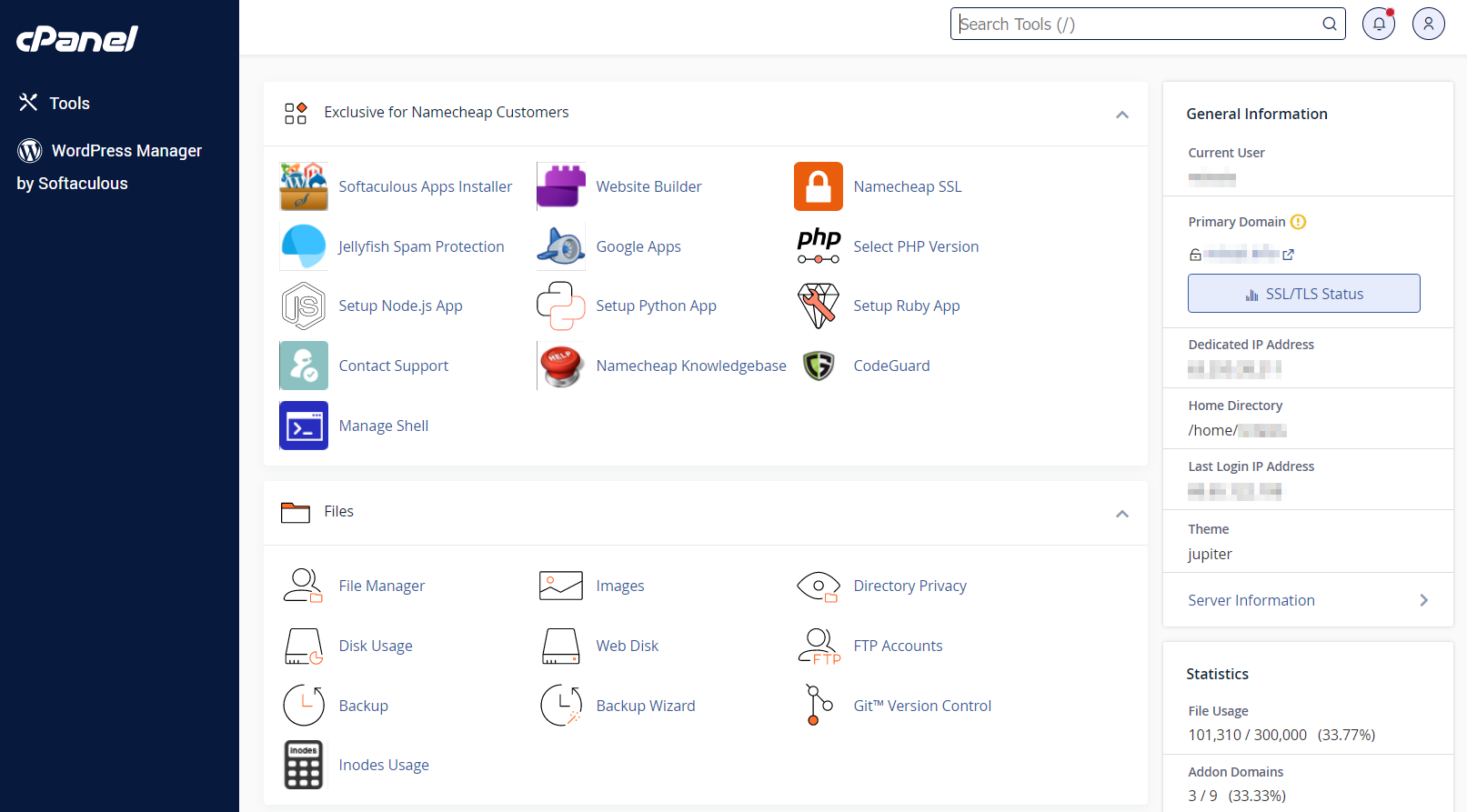Image resolution: width=1467 pixels, height=812 pixels.
Task: Open the Setup Python App icon
Action: pyautogui.click(x=560, y=306)
